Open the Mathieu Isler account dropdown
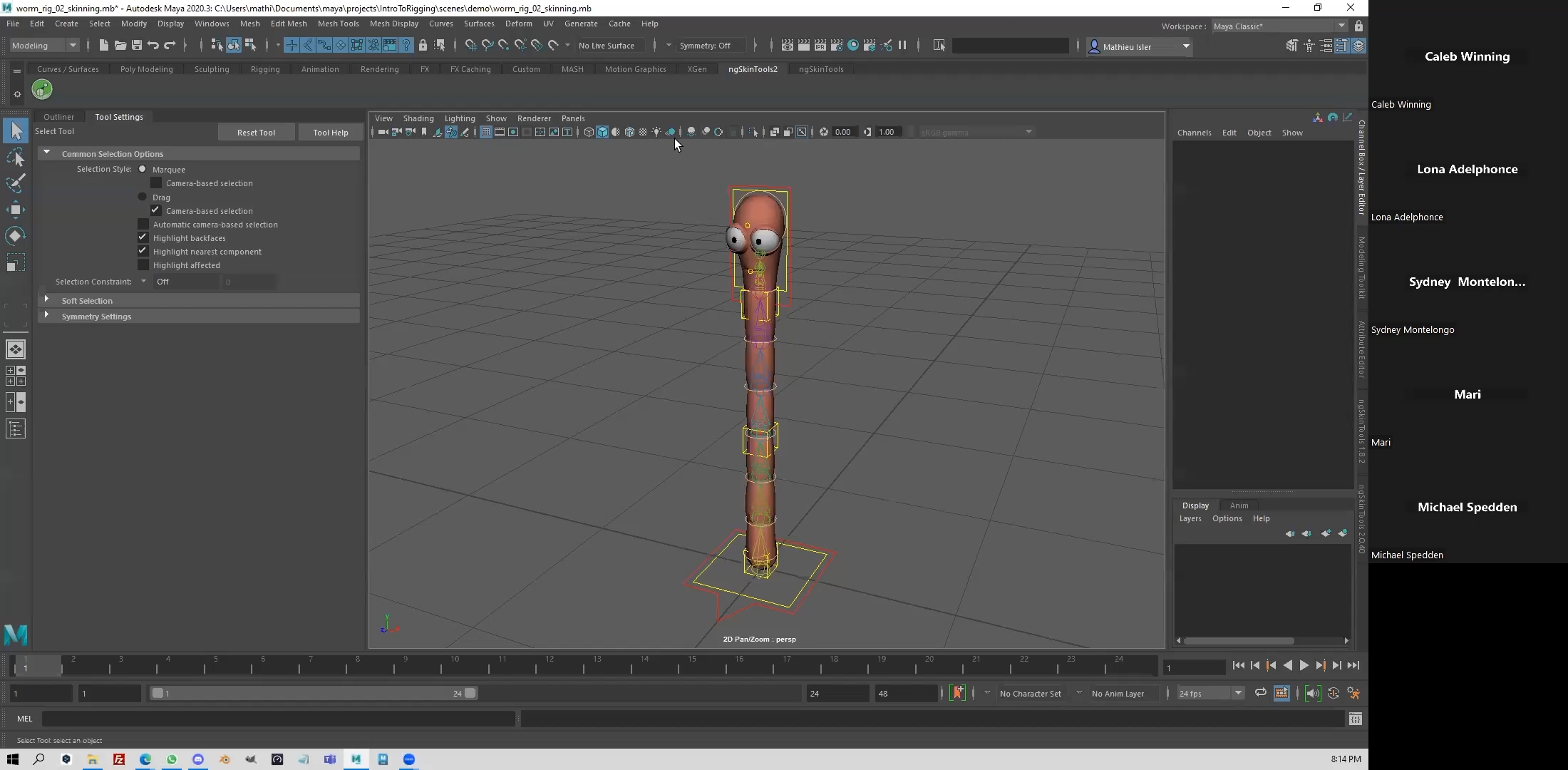This screenshot has width=1568, height=770. click(x=1140, y=46)
